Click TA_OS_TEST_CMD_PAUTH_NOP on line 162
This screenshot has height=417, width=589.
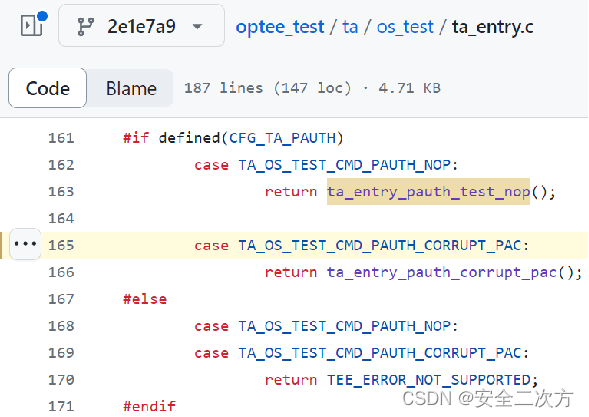[x=344, y=165]
